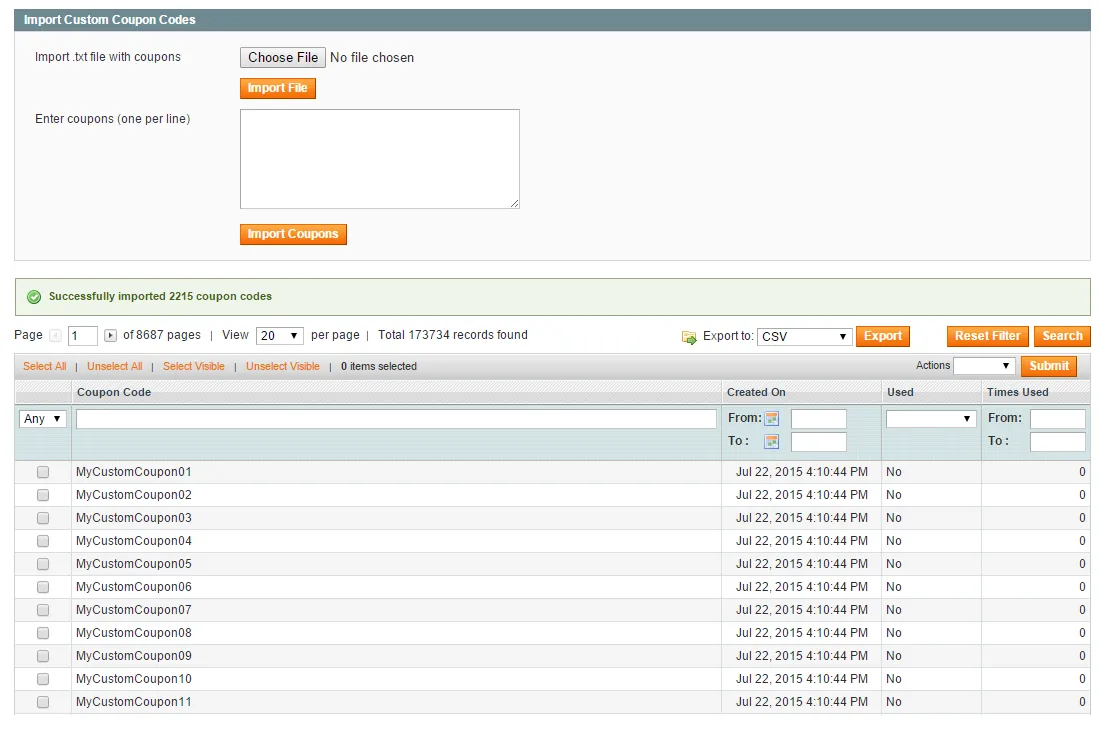
Task: Click Successfully imported 2215 coupon codes message
Action: click(160, 297)
